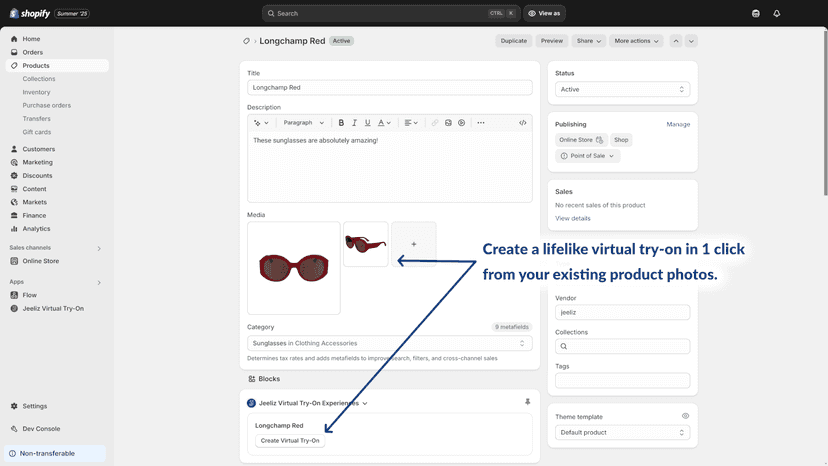Pin the Jeeliz Virtual Try-On block
828x466 pixels.
[527, 402]
